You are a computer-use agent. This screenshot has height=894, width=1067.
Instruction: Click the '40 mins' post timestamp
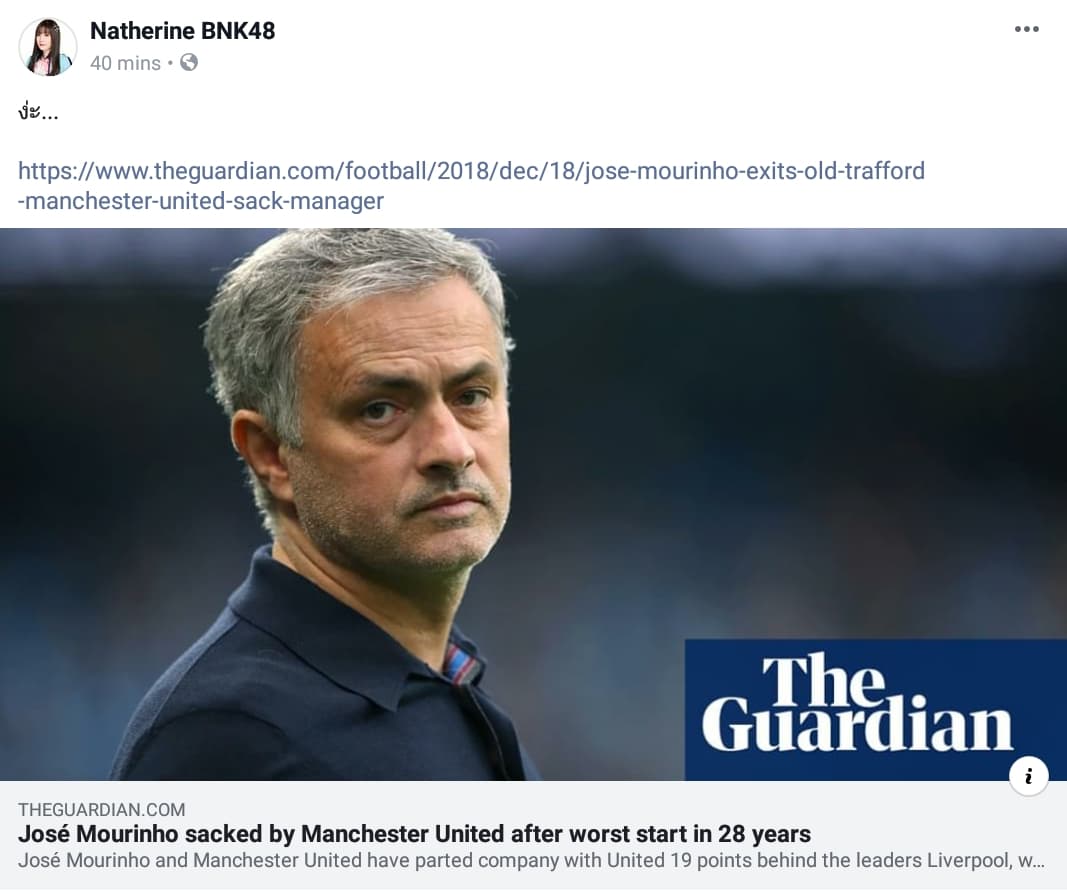tap(125, 63)
